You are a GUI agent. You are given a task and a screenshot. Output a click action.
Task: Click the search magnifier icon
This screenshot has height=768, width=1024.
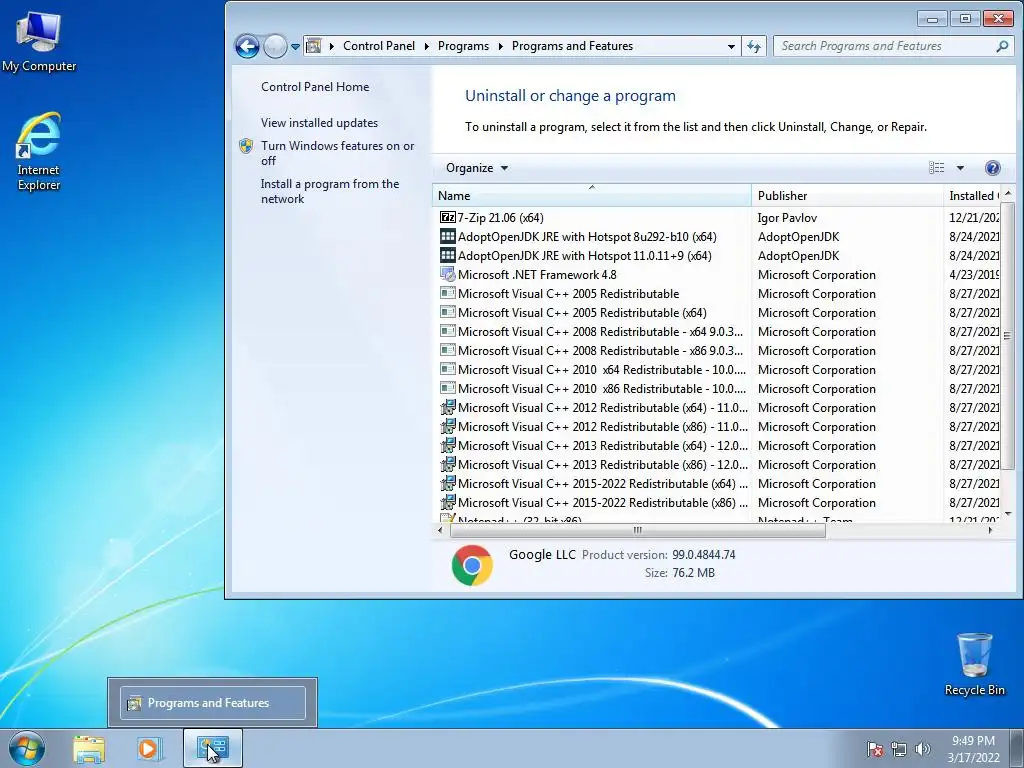coord(1002,46)
